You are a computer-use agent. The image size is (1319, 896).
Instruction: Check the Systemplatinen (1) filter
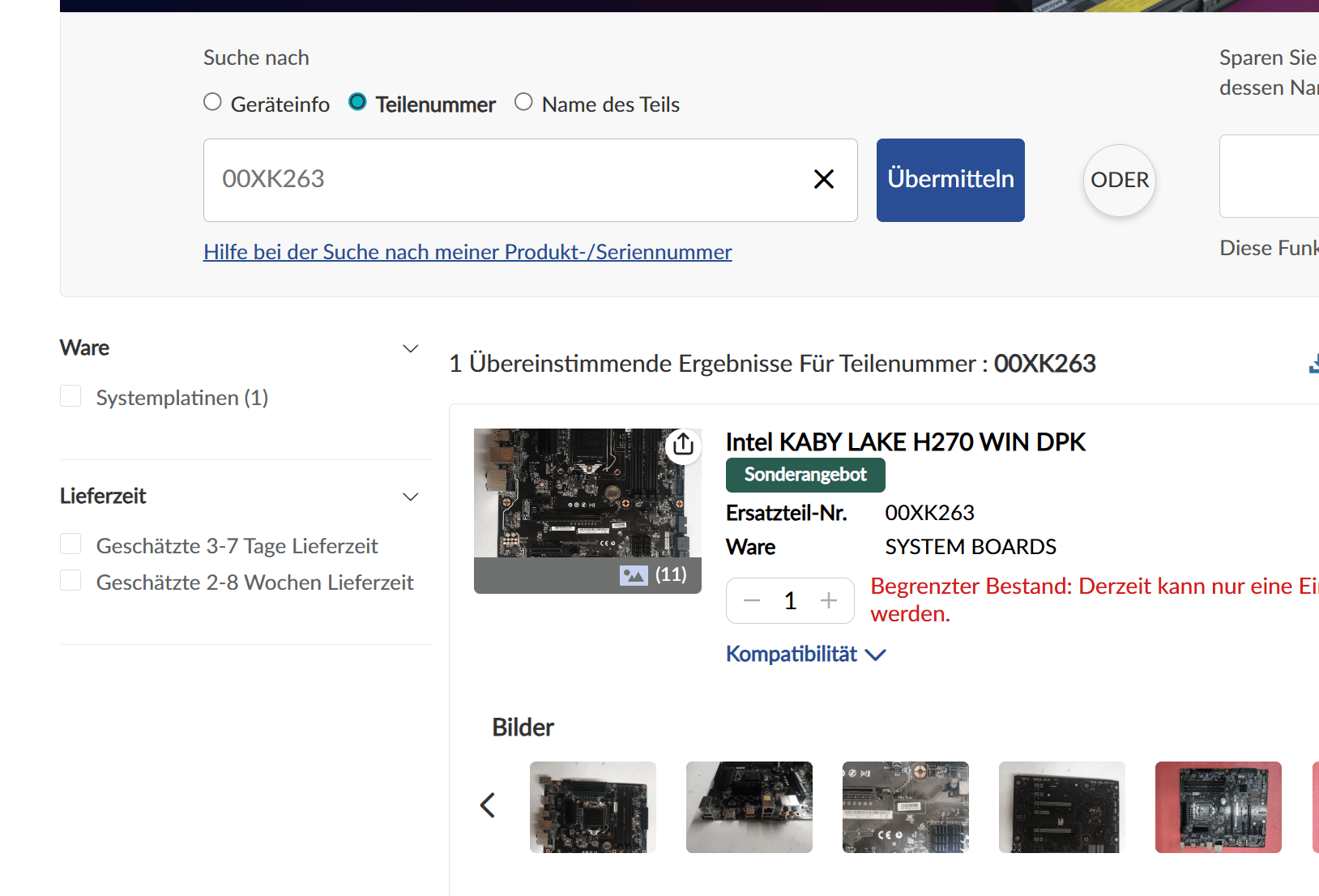pyautogui.click(x=70, y=396)
